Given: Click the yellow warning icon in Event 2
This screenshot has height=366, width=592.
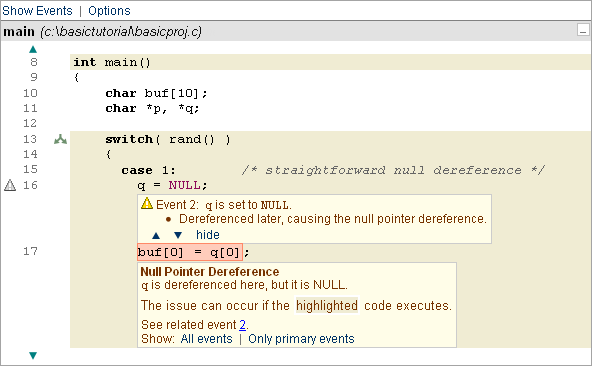Looking at the screenshot, I should pyautogui.click(x=147, y=204).
